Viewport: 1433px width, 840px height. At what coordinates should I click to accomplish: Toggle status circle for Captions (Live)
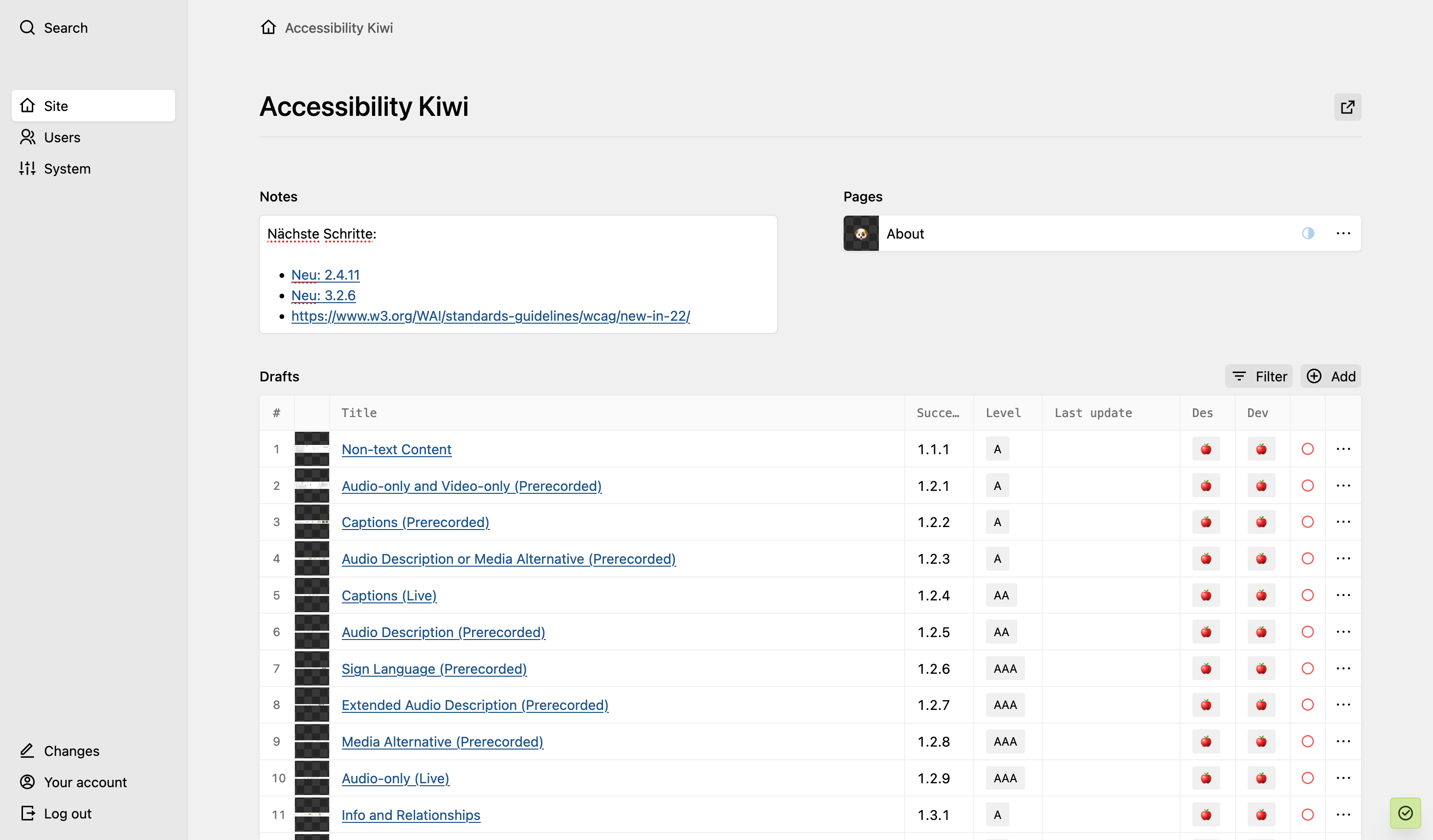click(x=1307, y=595)
